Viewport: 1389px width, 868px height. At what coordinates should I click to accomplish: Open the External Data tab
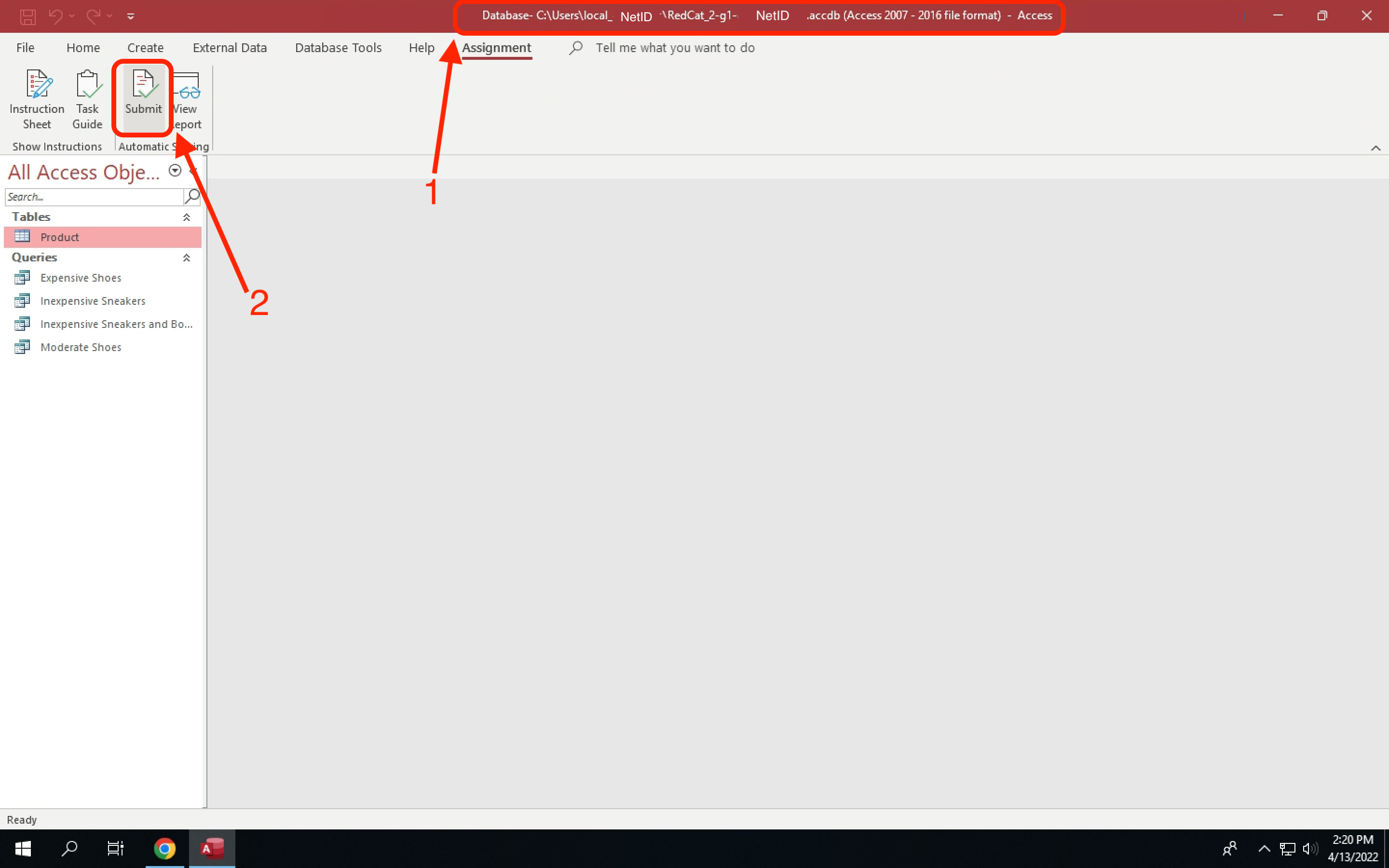[230, 48]
